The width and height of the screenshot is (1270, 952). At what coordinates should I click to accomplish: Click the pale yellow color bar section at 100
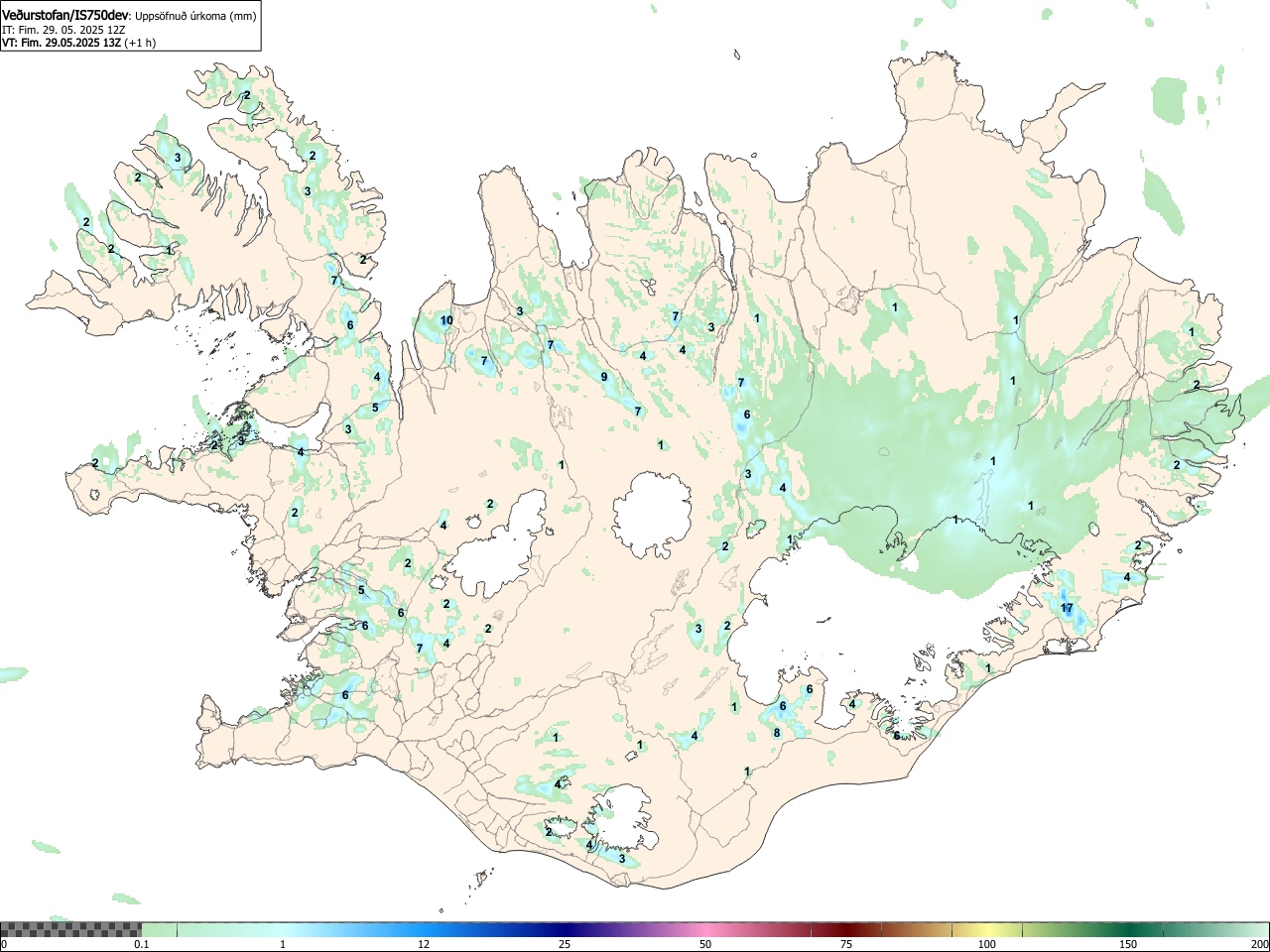click(x=986, y=929)
